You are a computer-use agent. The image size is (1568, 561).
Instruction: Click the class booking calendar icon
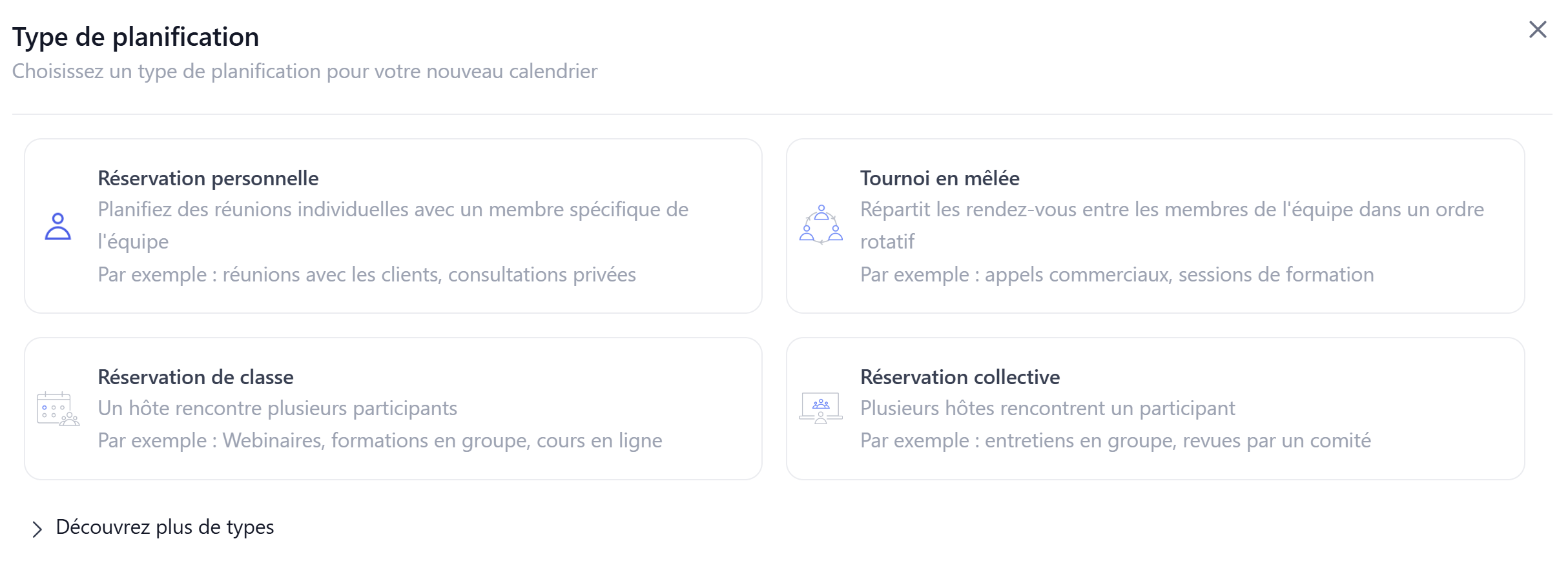point(58,409)
